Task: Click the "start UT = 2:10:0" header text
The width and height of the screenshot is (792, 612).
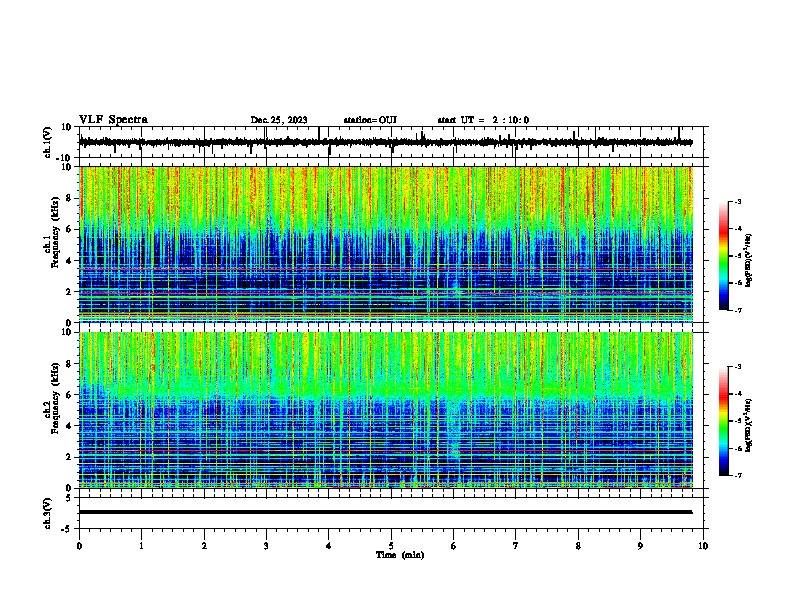Action: tap(483, 120)
